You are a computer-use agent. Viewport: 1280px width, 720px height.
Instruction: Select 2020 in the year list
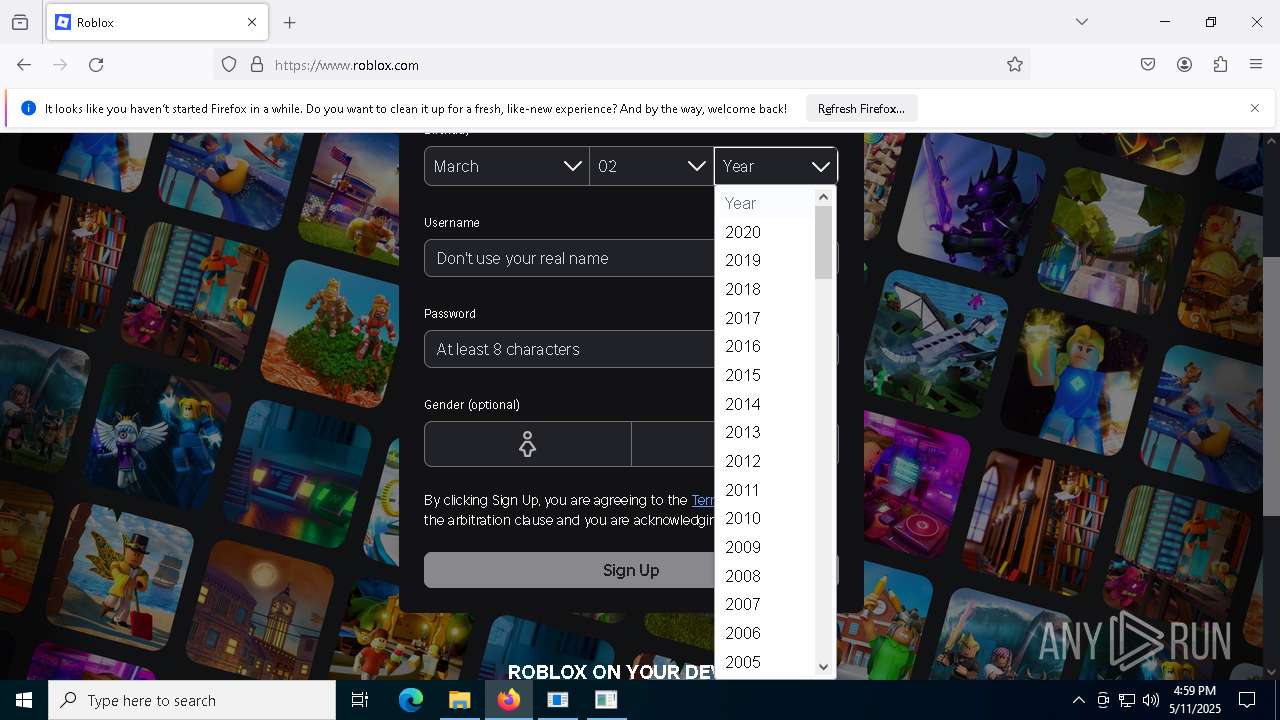[x=765, y=232]
